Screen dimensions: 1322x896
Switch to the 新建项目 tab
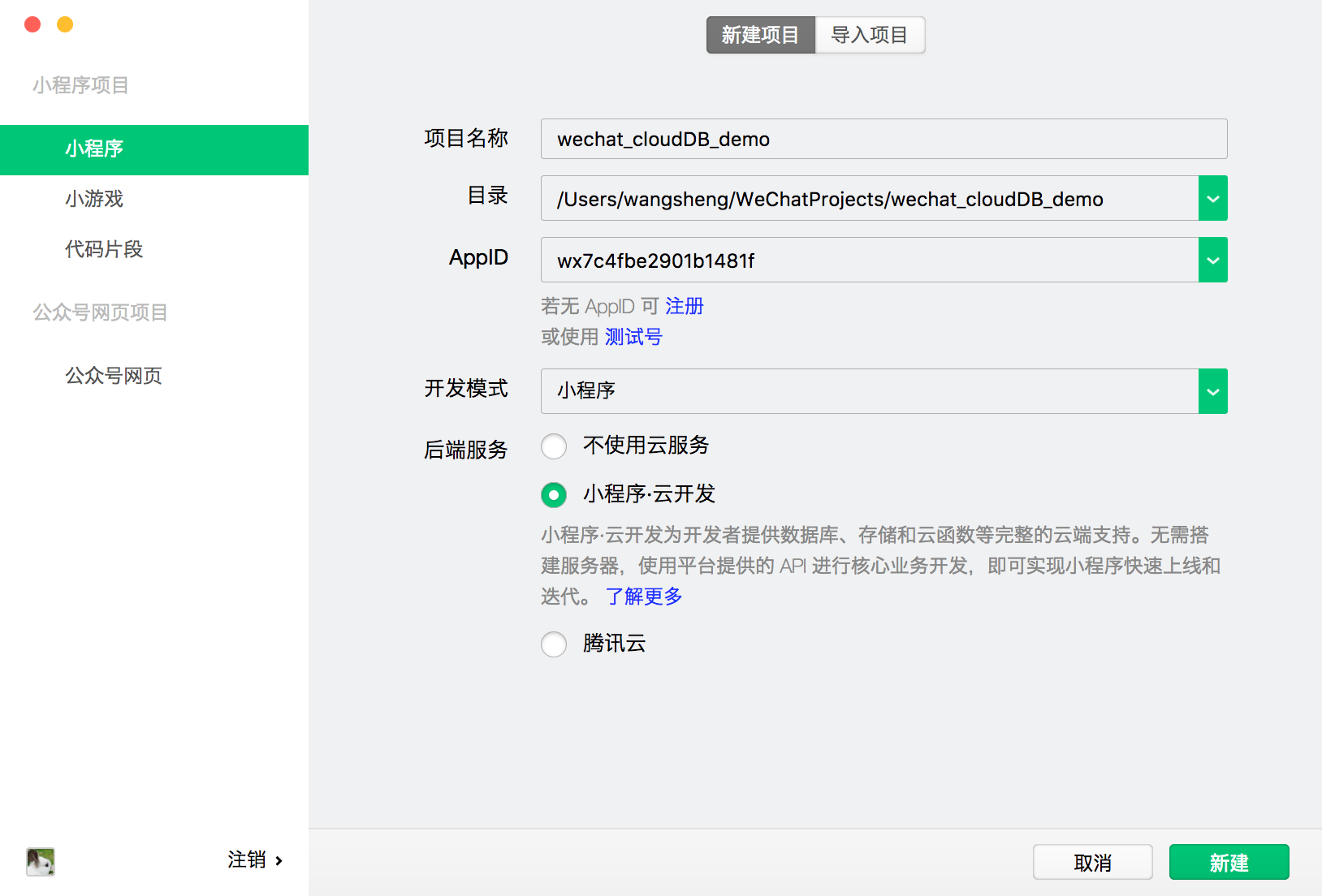tap(760, 35)
